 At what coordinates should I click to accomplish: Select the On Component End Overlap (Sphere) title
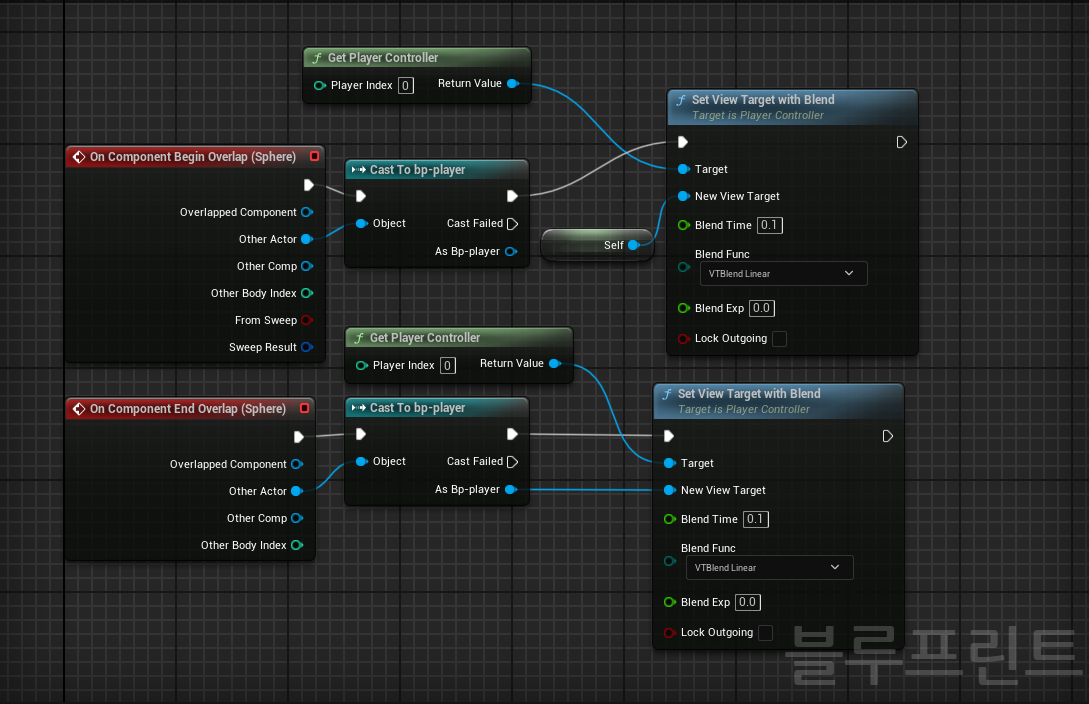click(188, 409)
